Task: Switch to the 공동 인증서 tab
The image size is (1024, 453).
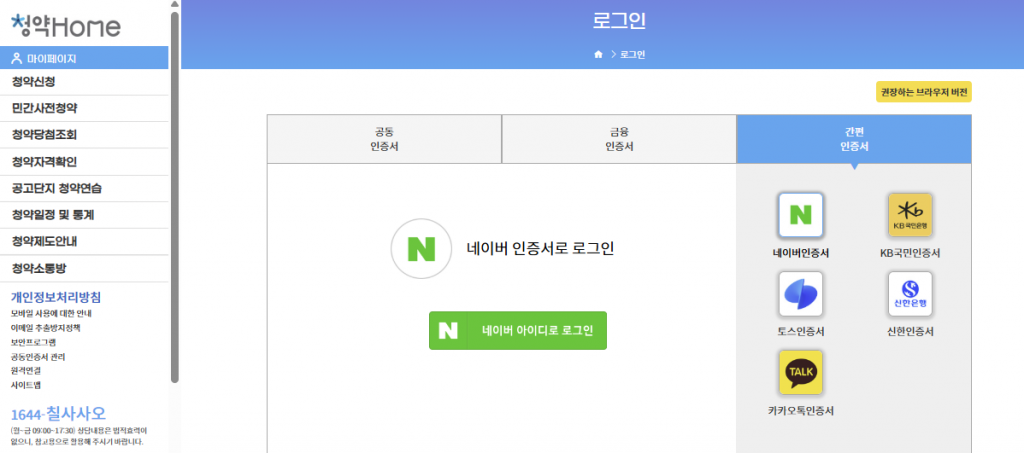Action: coord(383,139)
